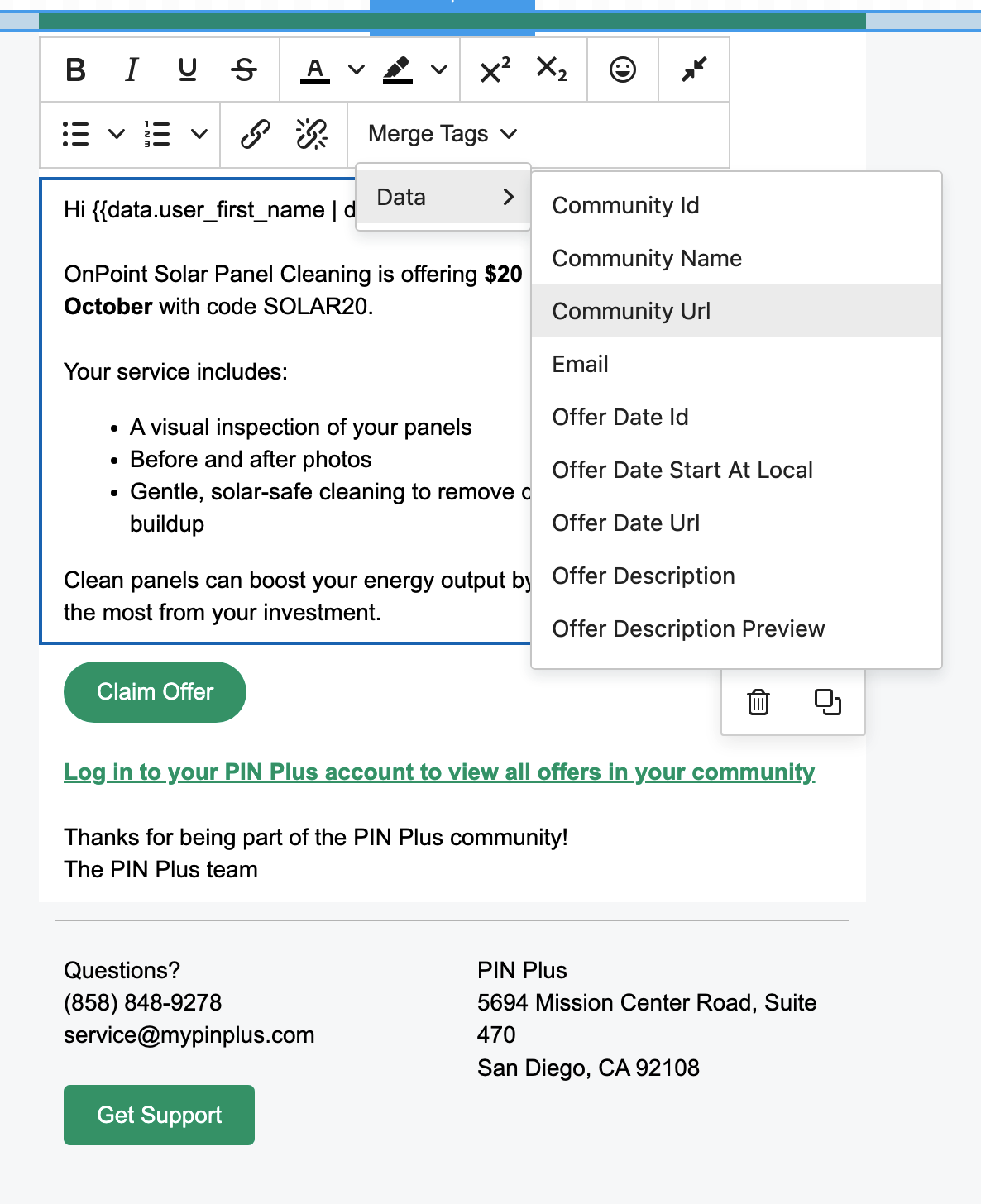
Task: Open the PIN Plus account login link
Action: pos(439,772)
